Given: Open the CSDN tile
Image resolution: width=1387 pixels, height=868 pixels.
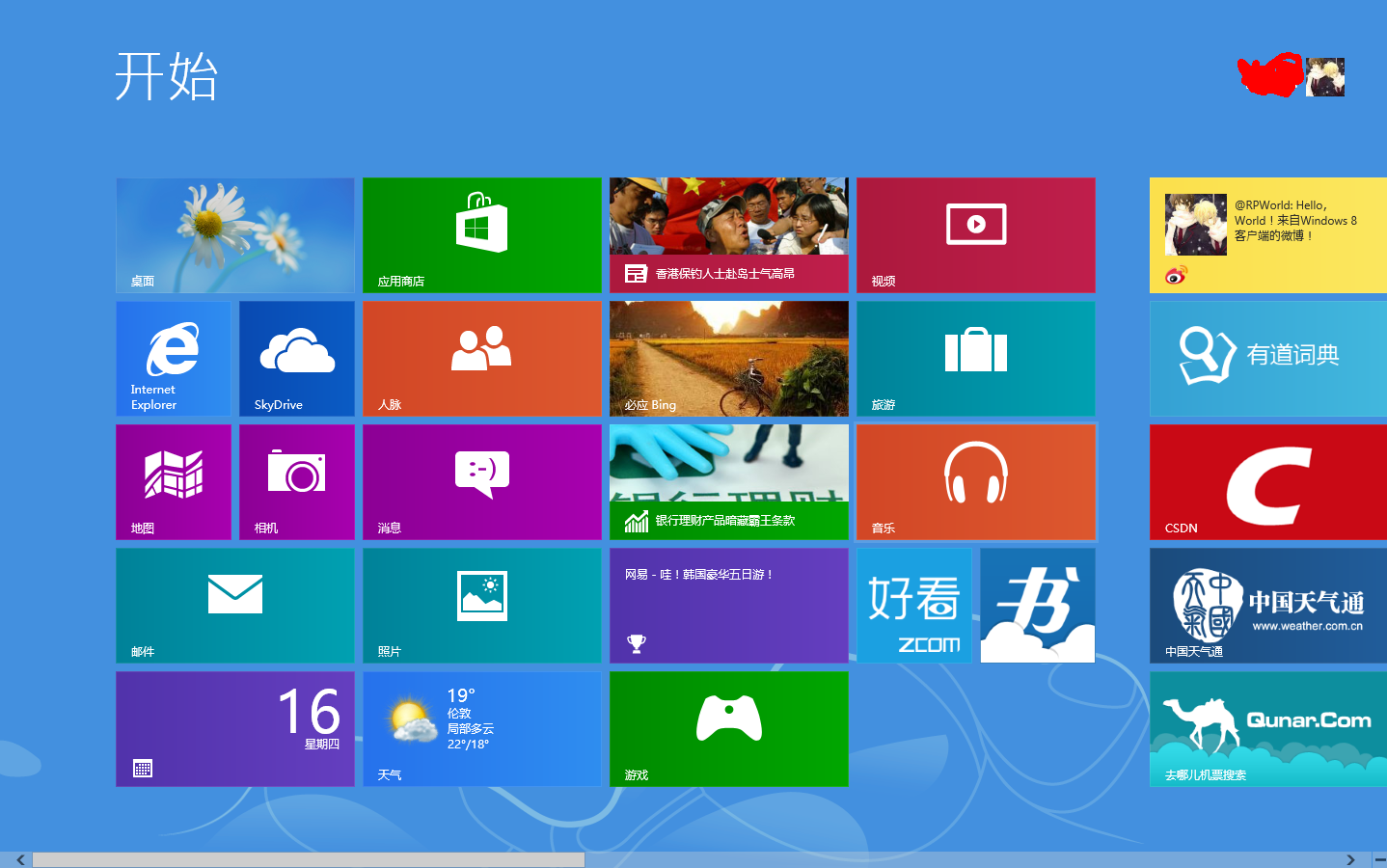Looking at the screenshot, I should [x=1268, y=482].
